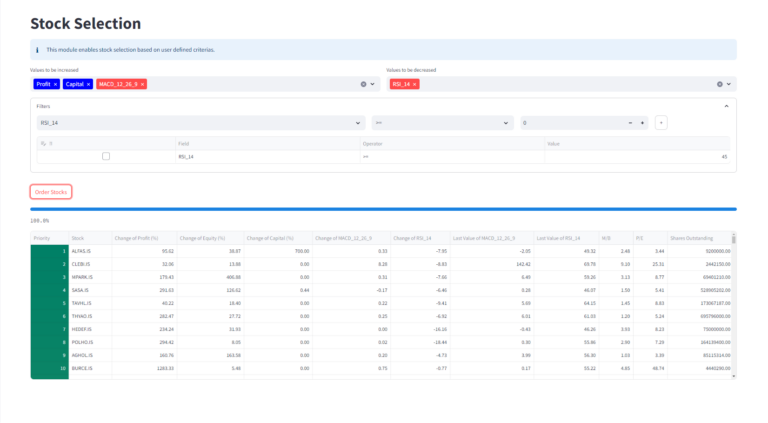Tick the checkbox in the RSI_14 filter row
The image size is (768, 423).
(106, 156)
